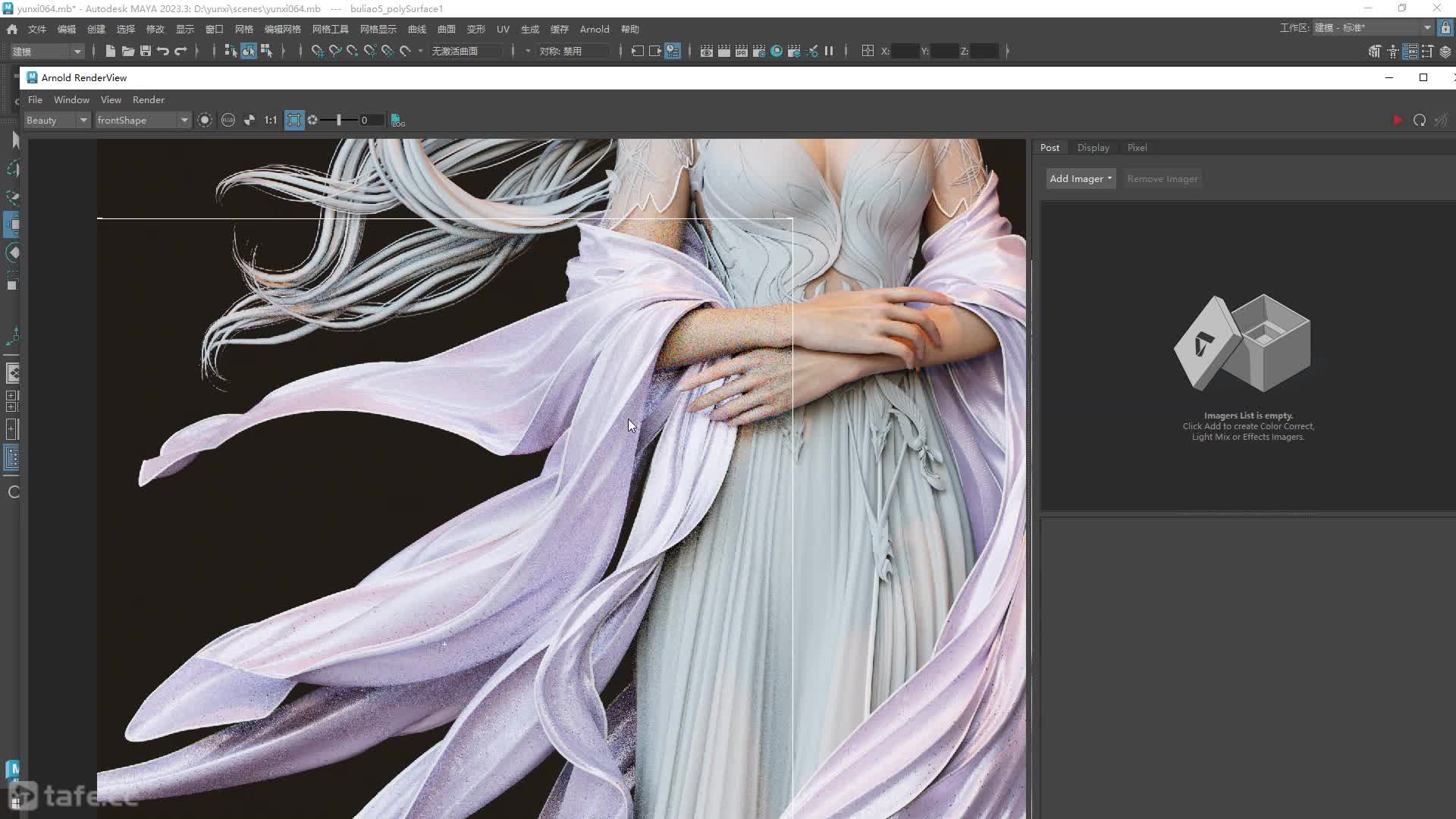The width and height of the screenshot is (1456, 819).
Task: Toggle the Attribute Editor panel icon
Action: (x=1410, y=51)
